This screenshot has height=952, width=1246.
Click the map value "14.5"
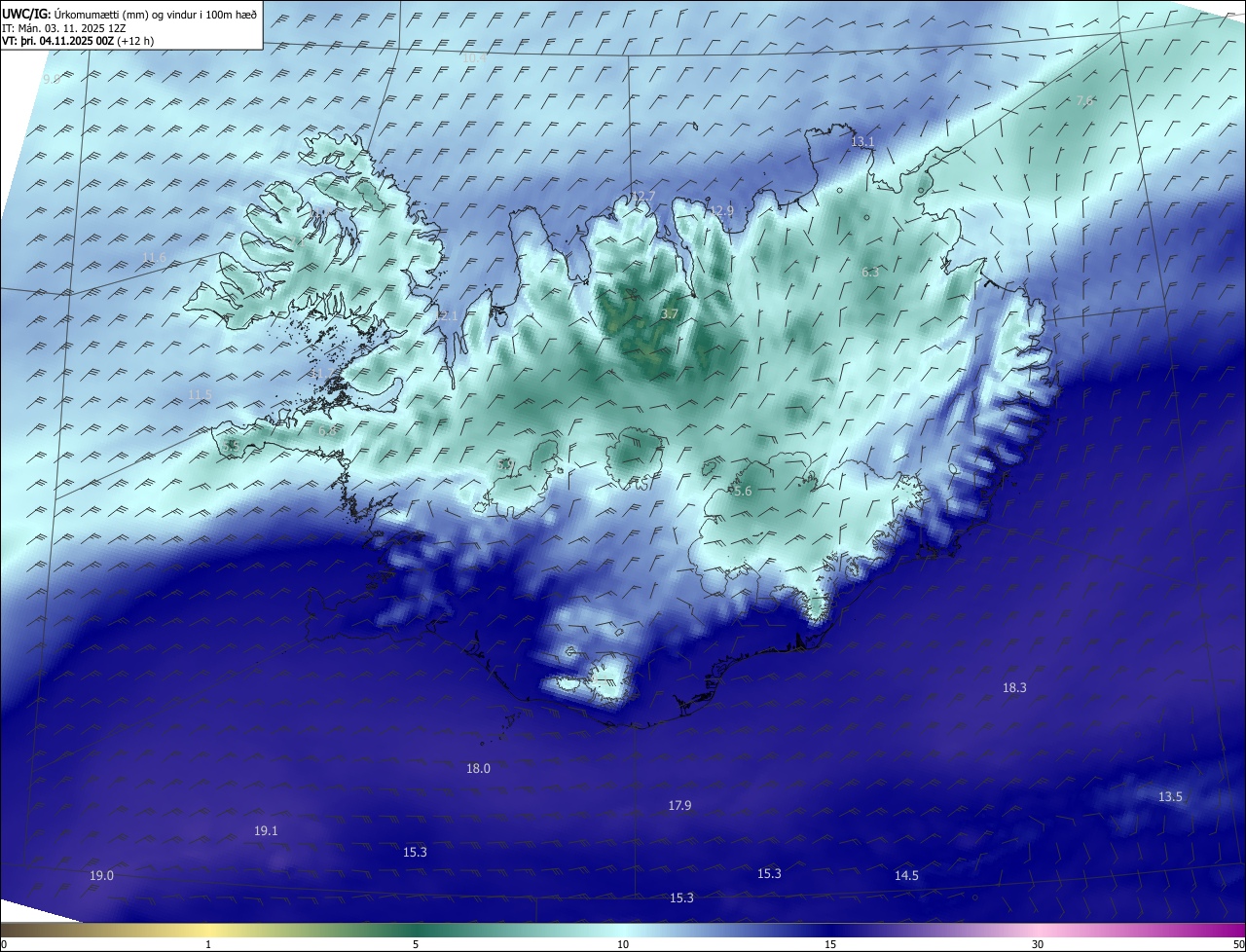coord(906,876)
